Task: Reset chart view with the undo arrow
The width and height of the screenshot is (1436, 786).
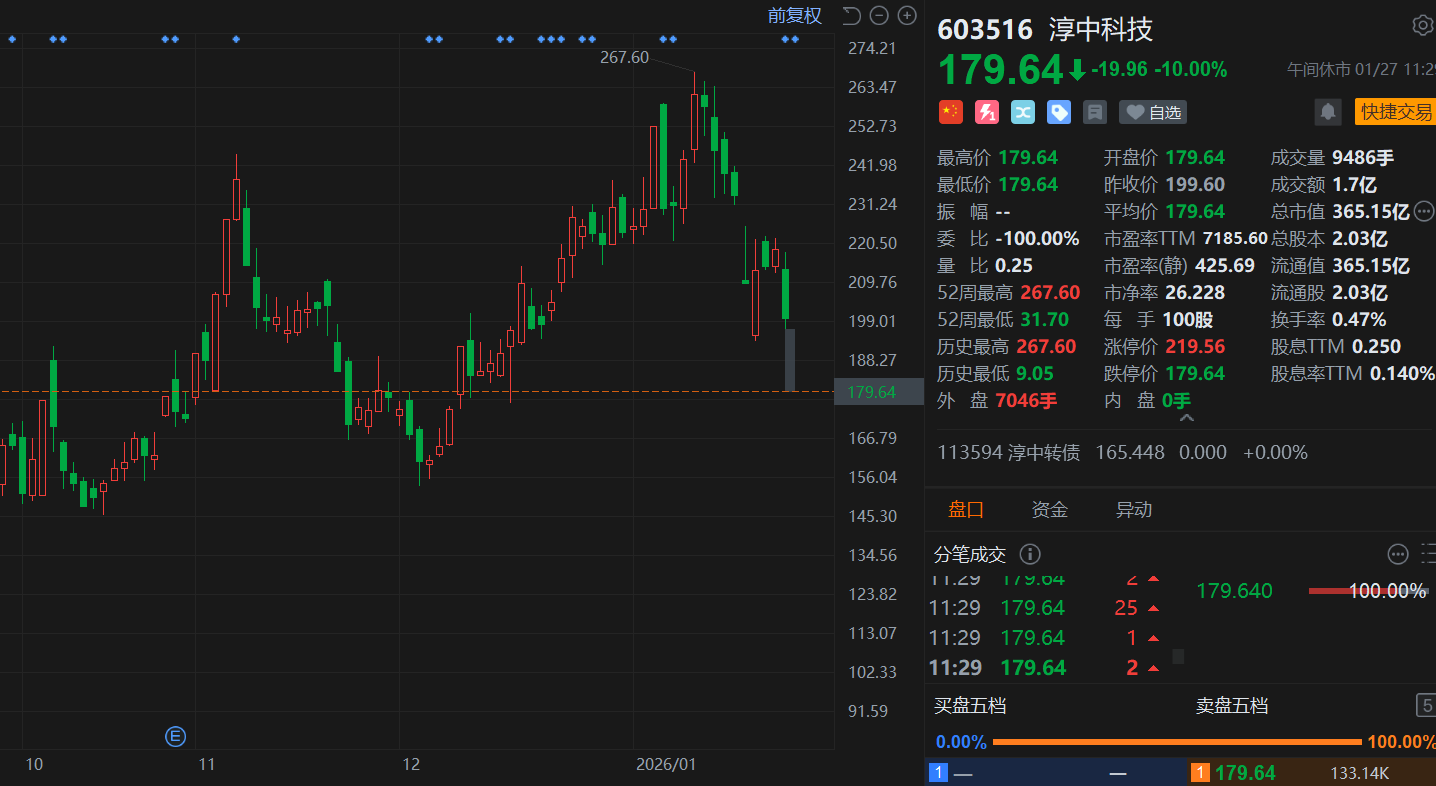Action: (851, 15)
